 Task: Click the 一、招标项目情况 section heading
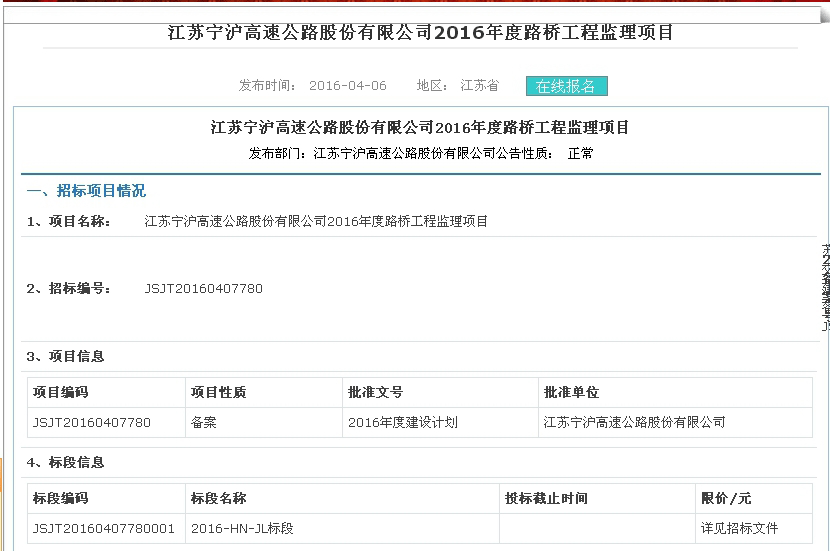[86, 191]
